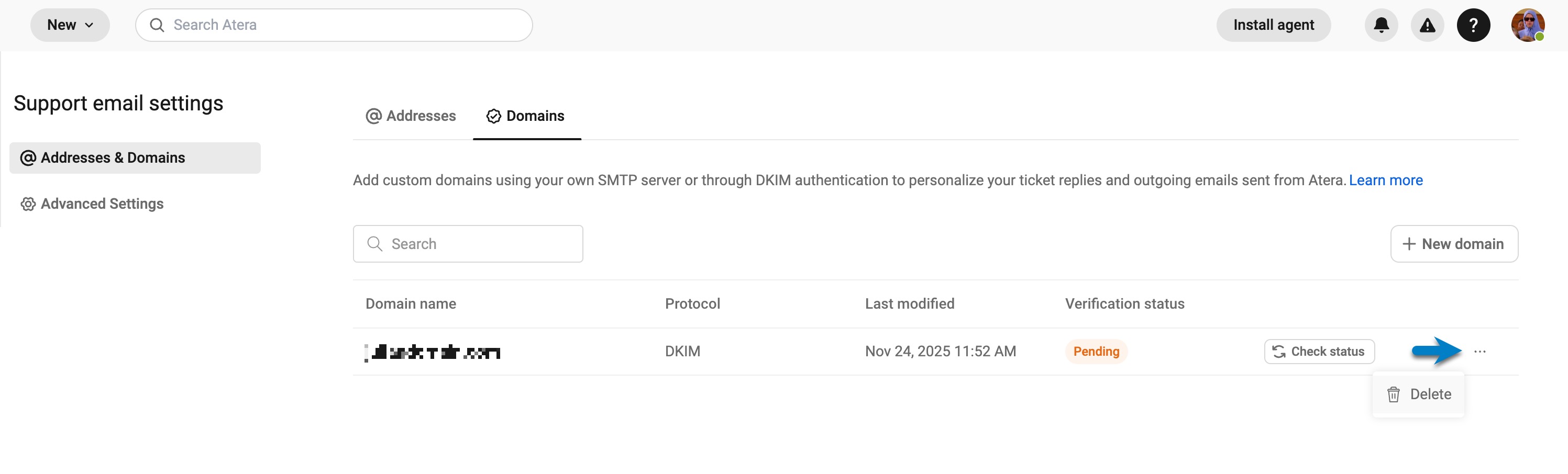The image size is (1568, 474).
Task: Click the Protocol column header
Action: point(692,304)
